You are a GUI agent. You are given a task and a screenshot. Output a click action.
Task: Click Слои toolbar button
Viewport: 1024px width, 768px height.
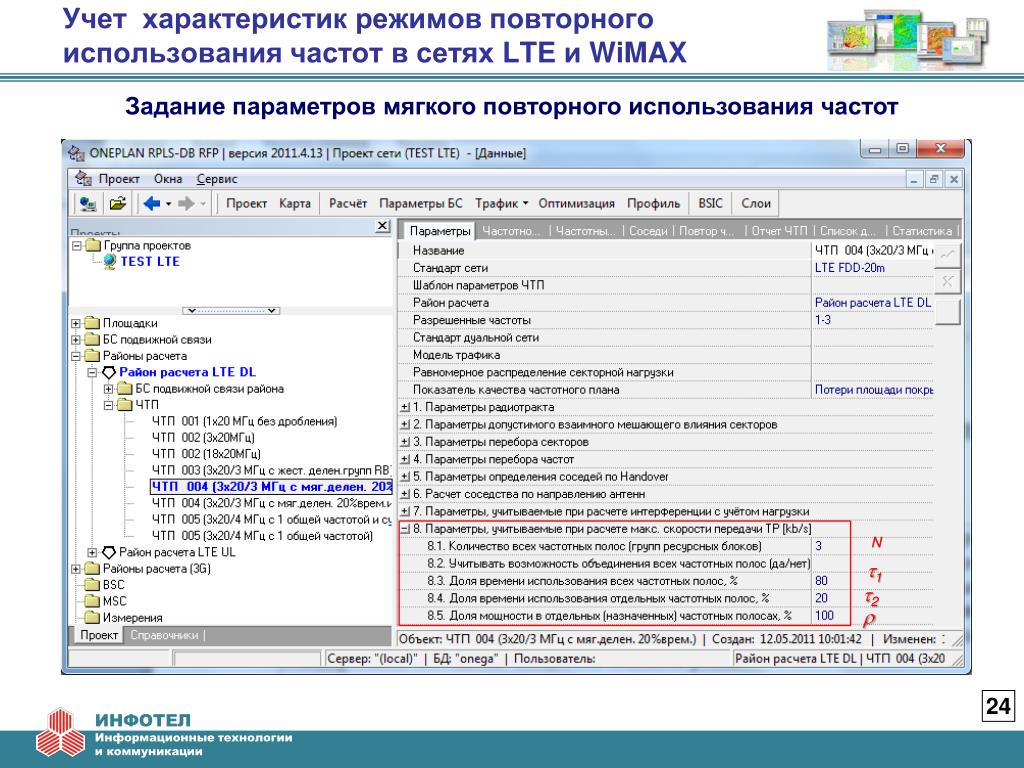tap(756, 204)
